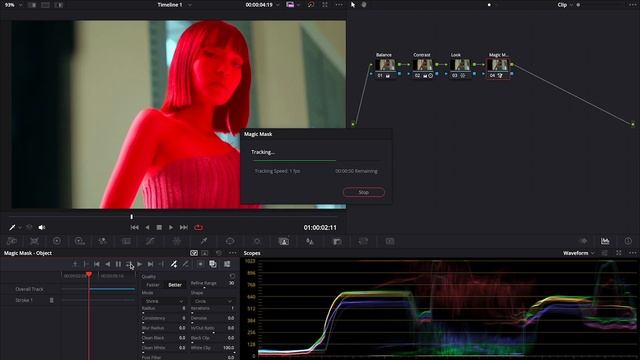Toggle full screen viewer
The height and width of the screenshot is (360, 640).
(x=325, y=4)
